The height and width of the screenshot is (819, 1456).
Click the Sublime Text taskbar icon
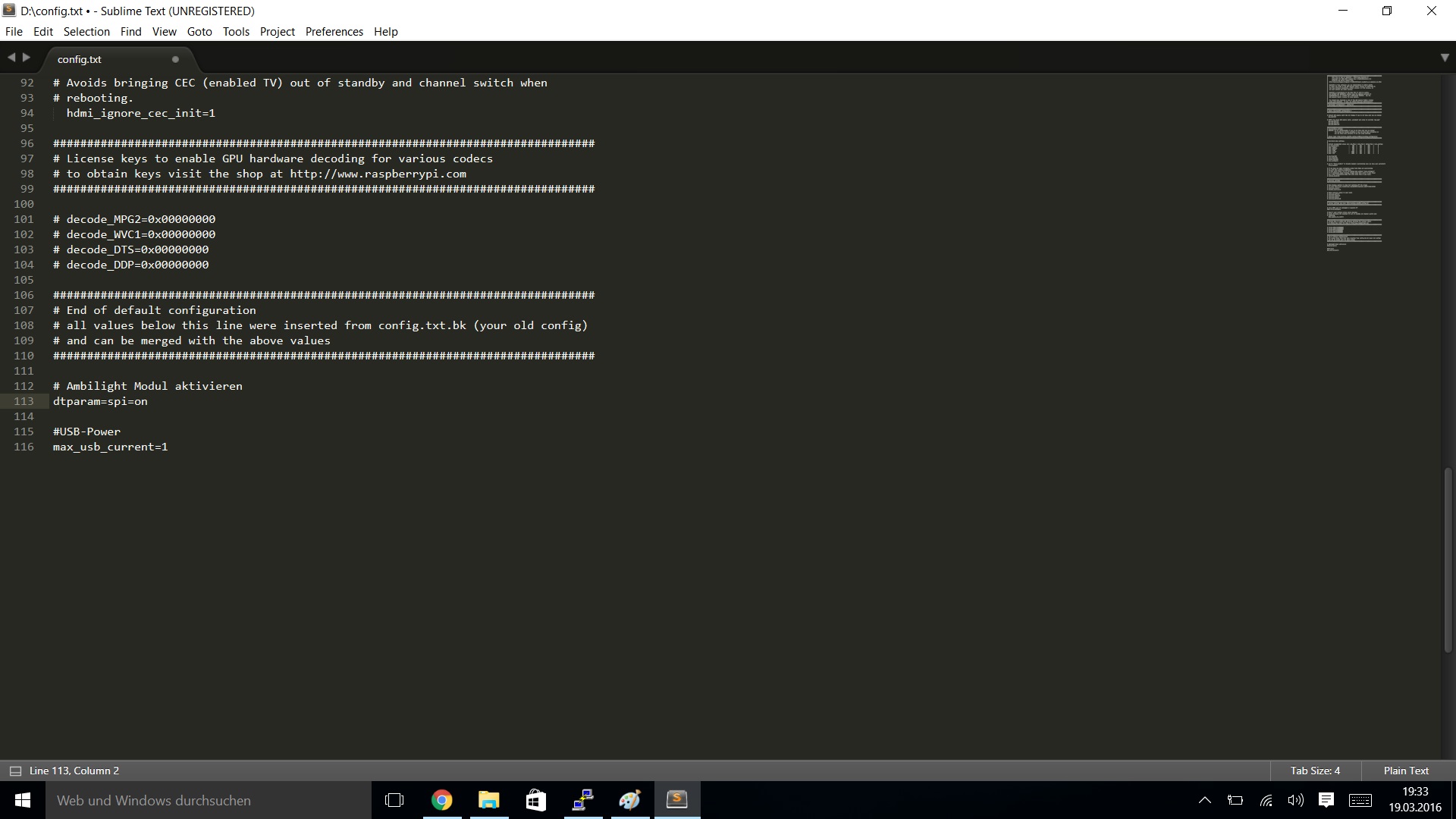676,800
